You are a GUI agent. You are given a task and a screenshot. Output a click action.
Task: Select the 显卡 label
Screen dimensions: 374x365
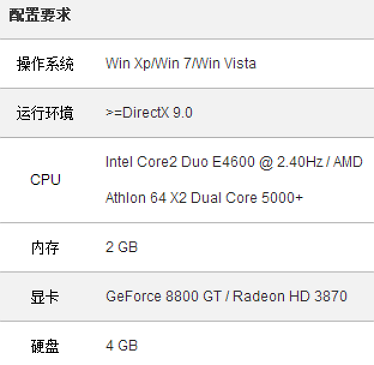click(45, 297)
